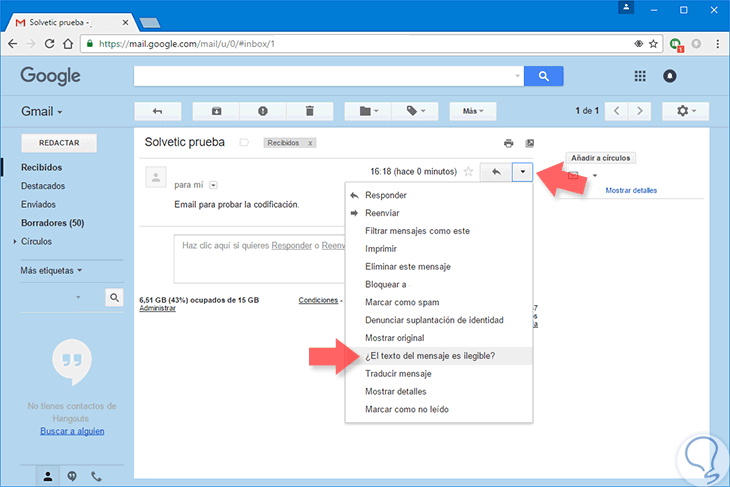This screenshot has height=487, width=730.
Task: Open the Destacados folder
Action: coord(43,186)
